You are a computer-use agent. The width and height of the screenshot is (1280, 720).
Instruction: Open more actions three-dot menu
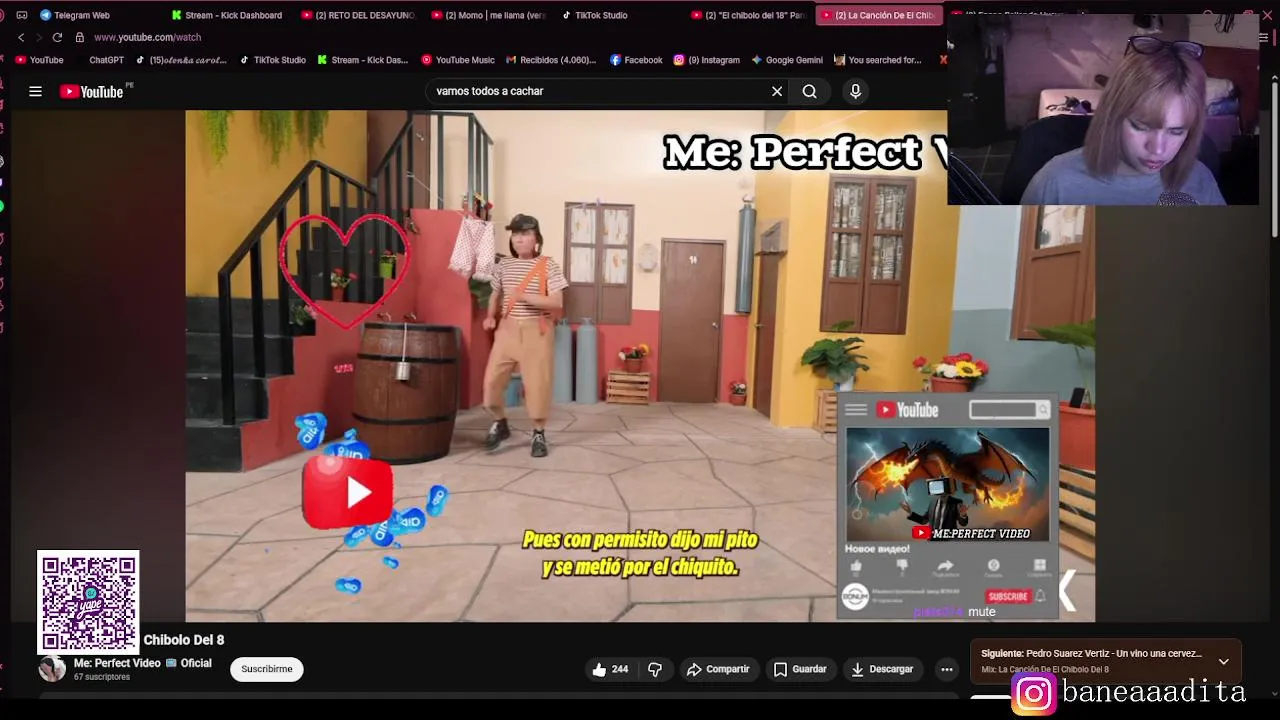point(946,669)
